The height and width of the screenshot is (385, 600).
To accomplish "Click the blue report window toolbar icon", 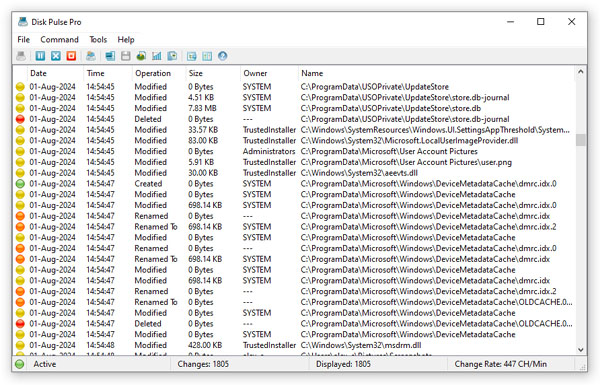I will tap(110, 56).
